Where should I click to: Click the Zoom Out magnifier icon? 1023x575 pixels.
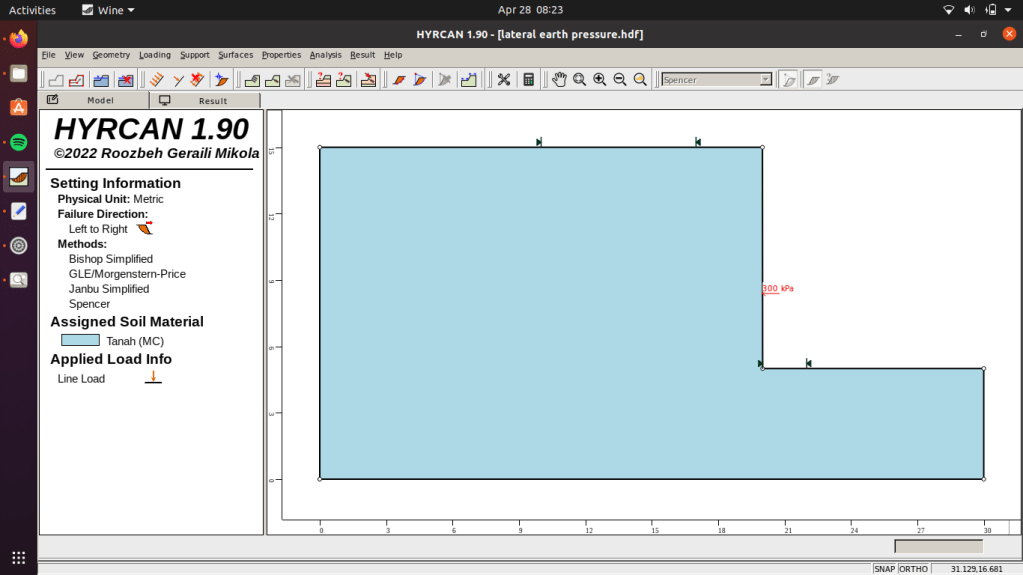tap(620, 80)
